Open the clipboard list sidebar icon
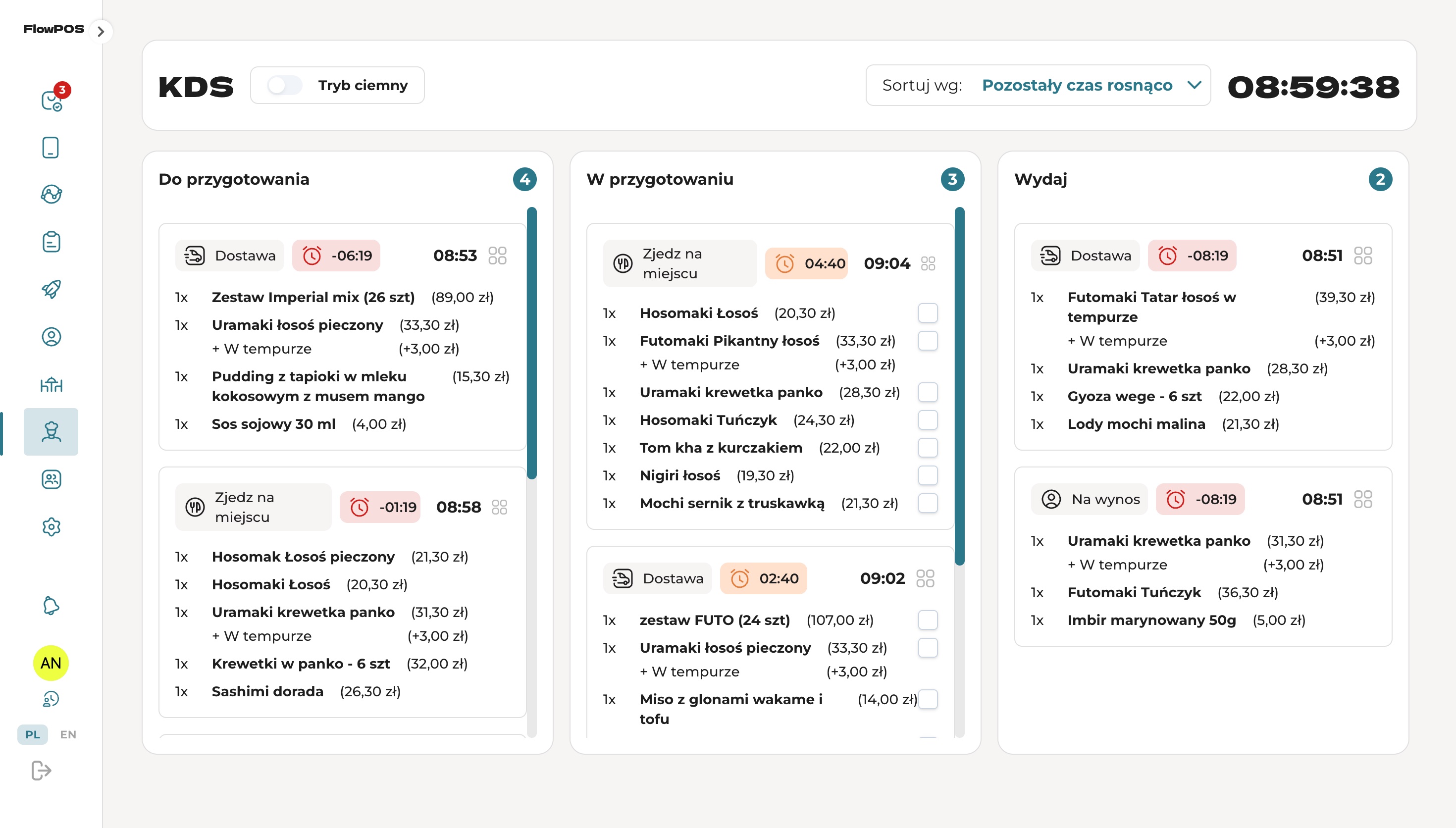The image size is (1456, 828). 51,242
